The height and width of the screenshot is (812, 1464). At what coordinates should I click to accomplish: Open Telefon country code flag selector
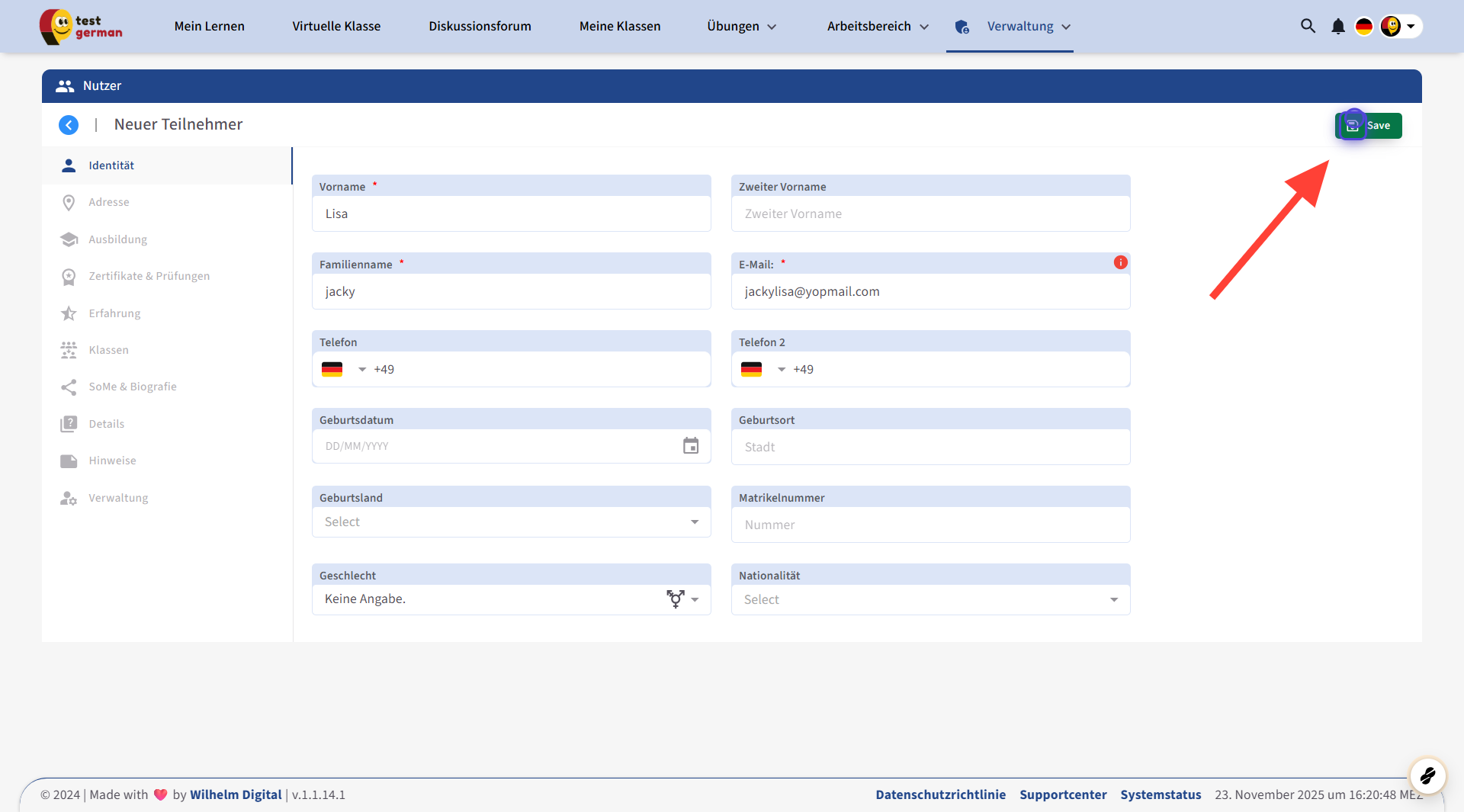click(343, 370)
